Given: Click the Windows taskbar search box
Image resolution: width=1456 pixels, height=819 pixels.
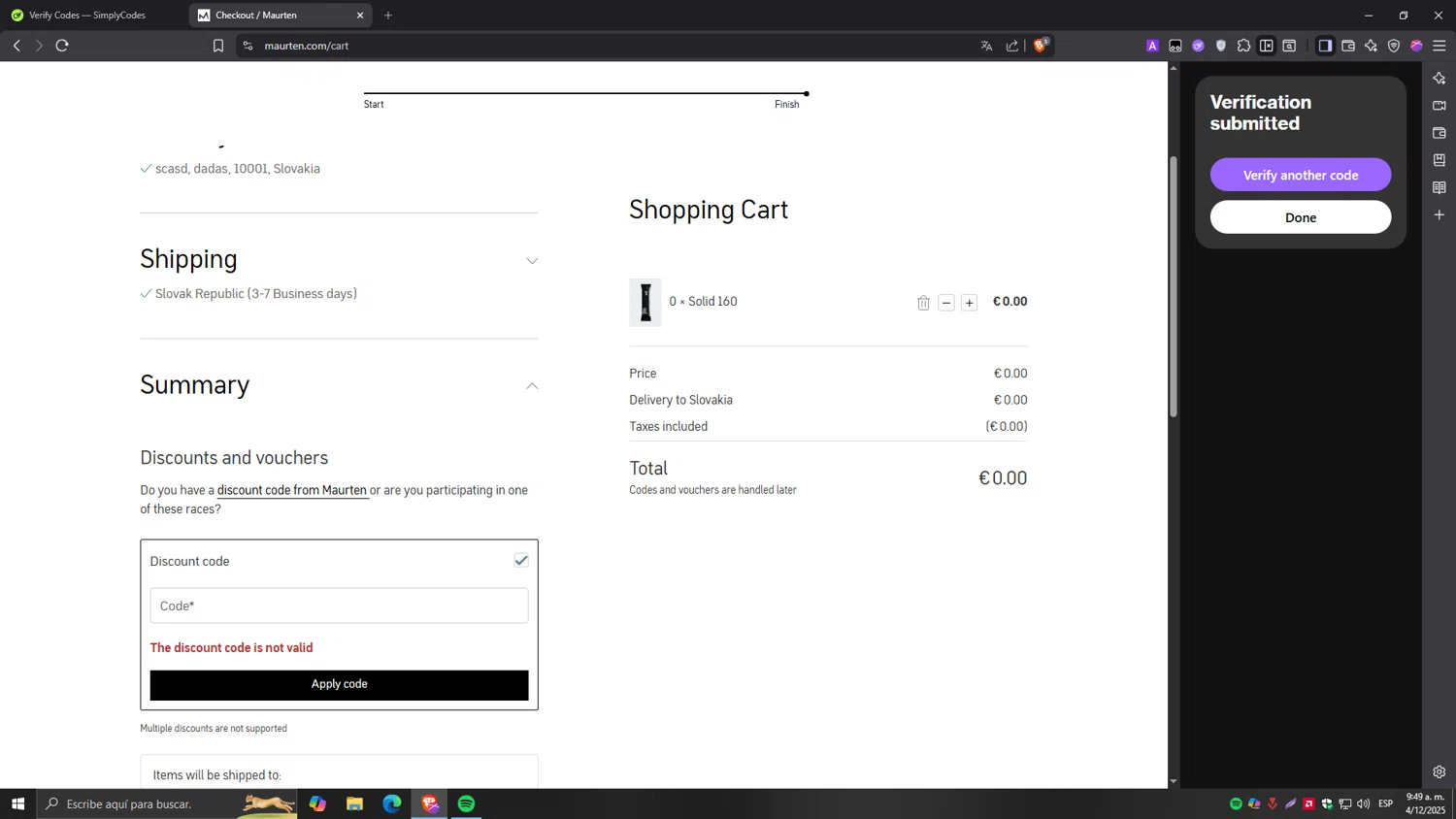Looking at the screenshot, I should click(x=167, y=803).
